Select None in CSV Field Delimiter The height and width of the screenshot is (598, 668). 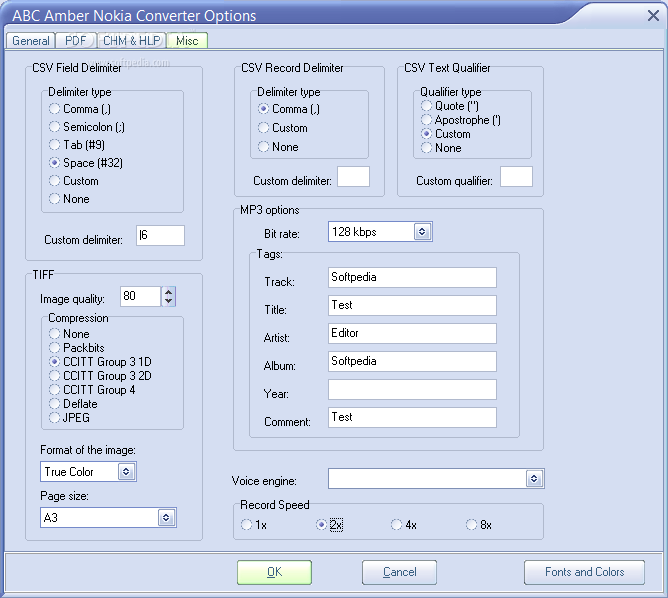coord(69,199)
